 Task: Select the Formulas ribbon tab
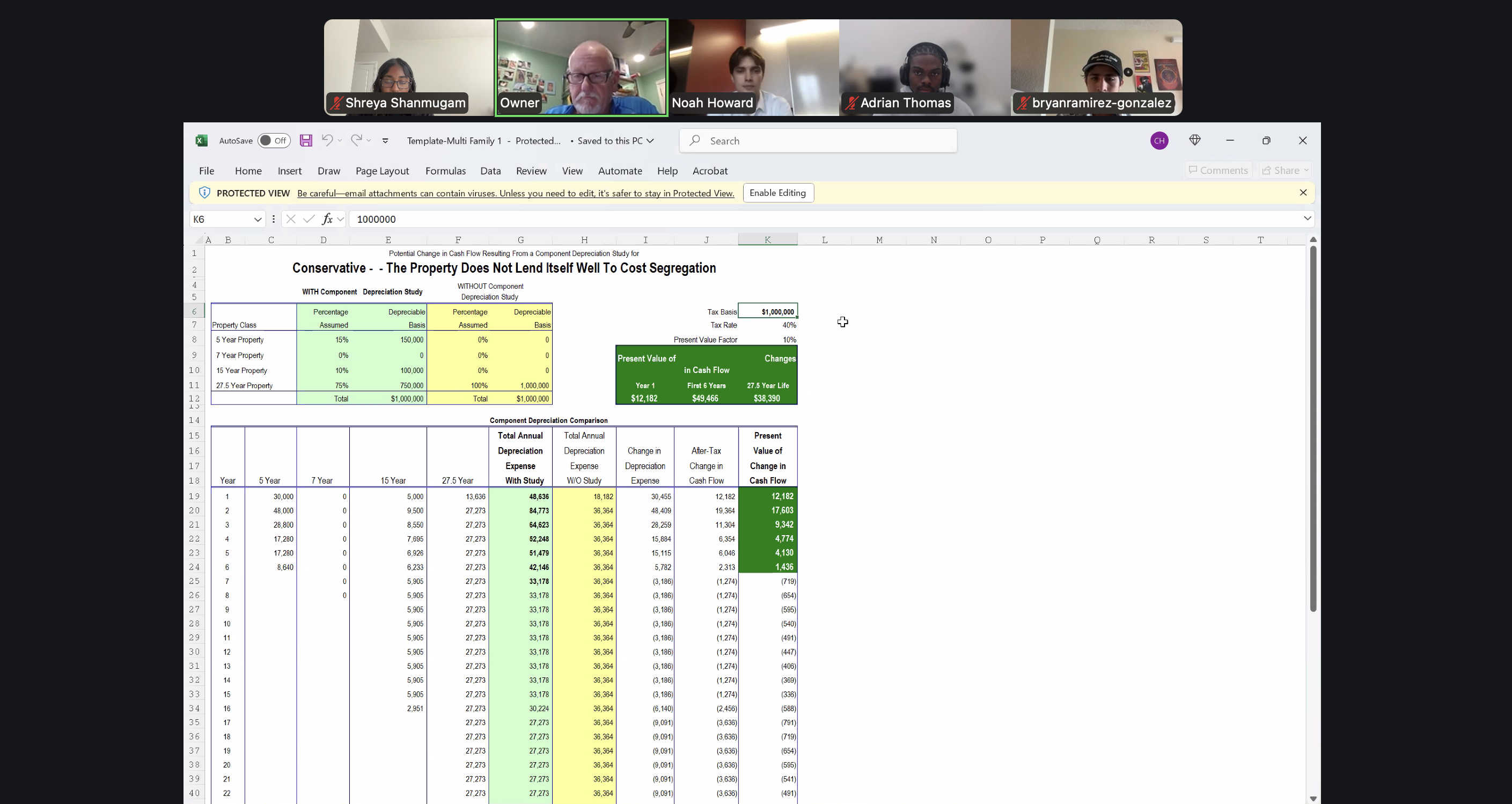pyautogui.click(x=445, y=171)
